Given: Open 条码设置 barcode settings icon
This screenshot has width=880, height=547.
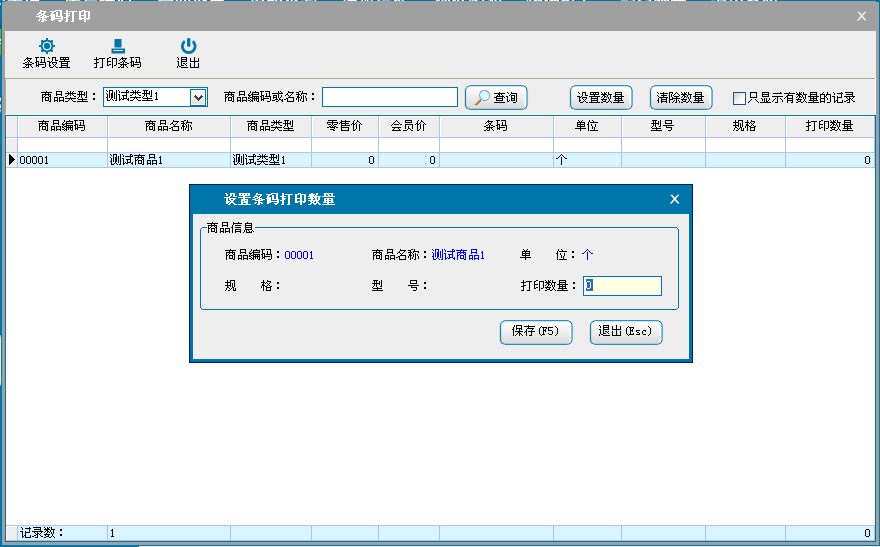Looking at the screenshot, I should tap(46, 47).
